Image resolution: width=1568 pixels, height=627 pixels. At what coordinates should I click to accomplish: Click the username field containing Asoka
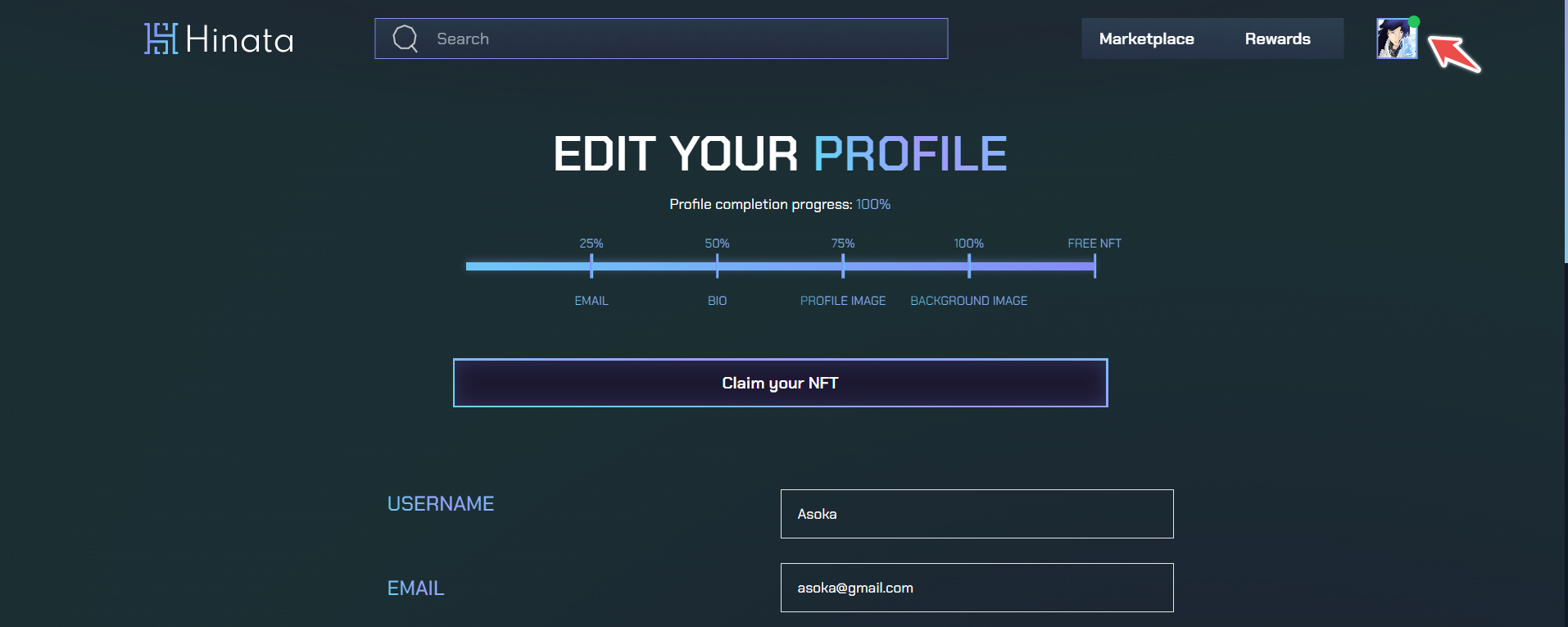(977, 514)
